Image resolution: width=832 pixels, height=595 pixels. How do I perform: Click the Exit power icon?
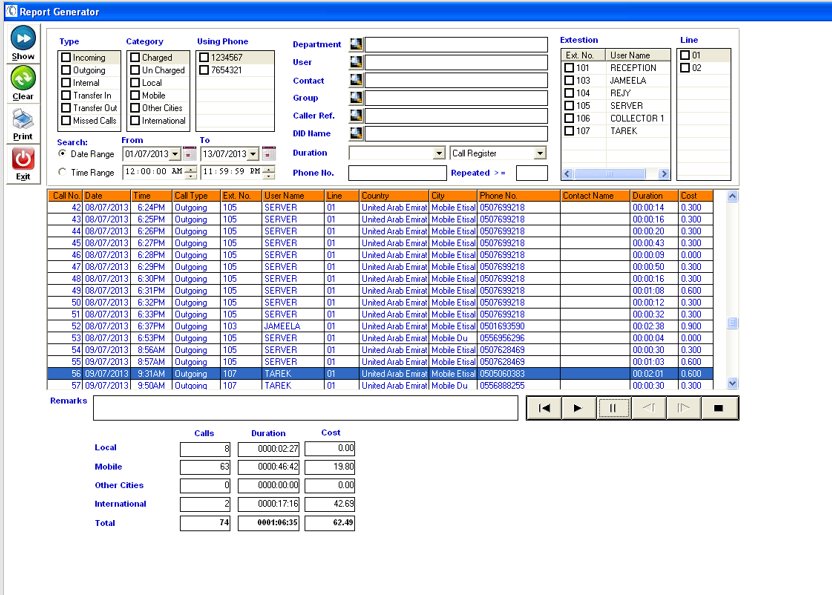(x=23, y=159)
